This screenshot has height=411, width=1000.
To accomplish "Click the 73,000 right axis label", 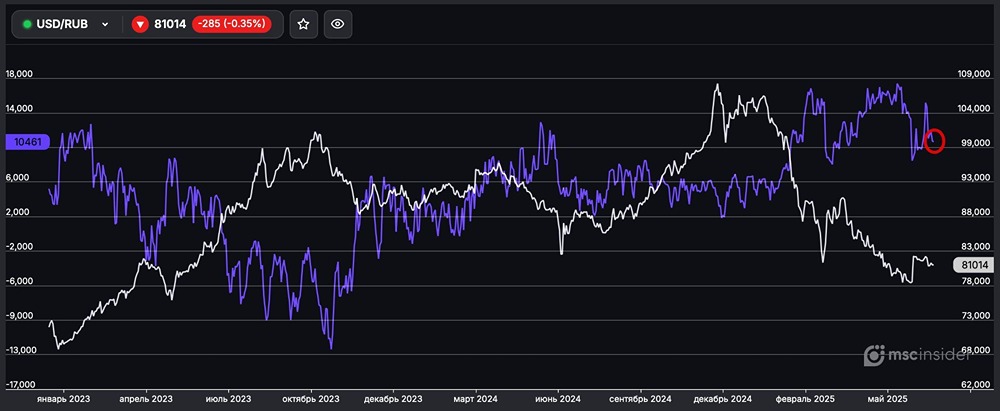I will [x=976, y=316].
